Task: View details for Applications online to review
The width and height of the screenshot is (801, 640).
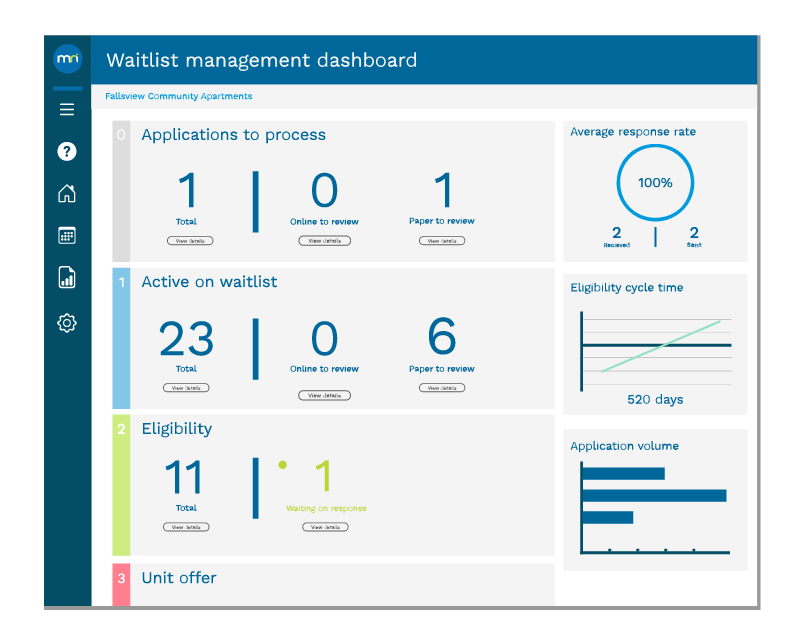Action: (324, 241)
